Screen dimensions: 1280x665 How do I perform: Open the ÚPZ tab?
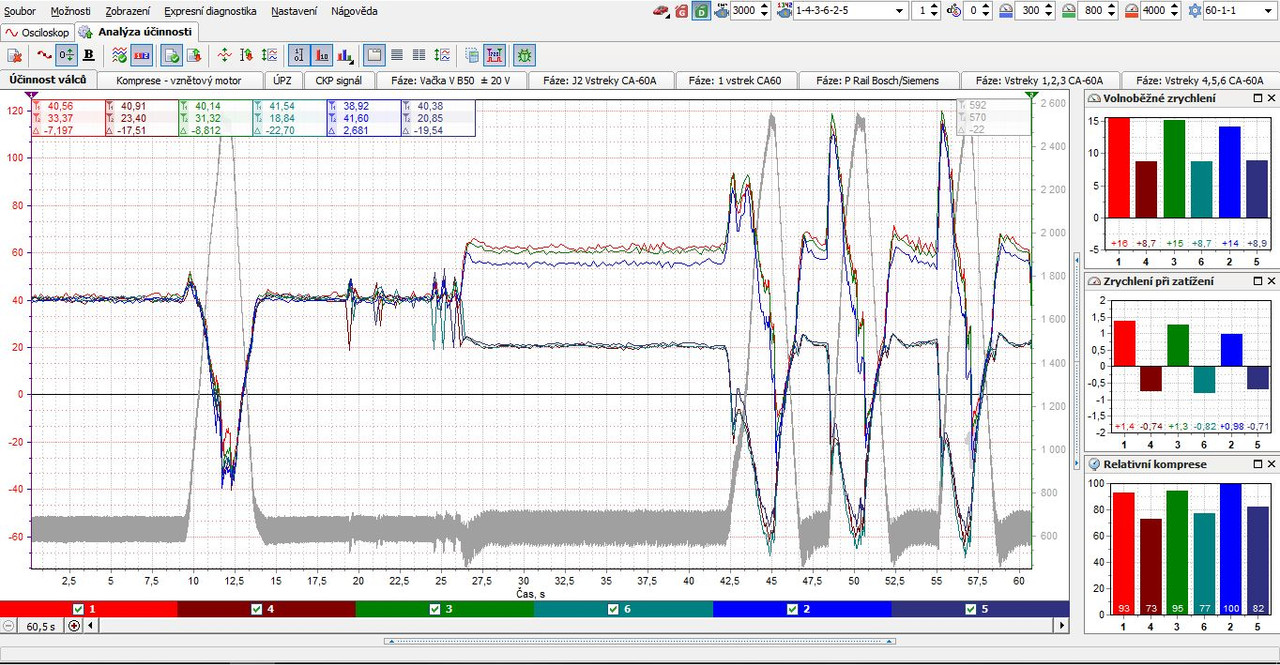pos(283,80)
